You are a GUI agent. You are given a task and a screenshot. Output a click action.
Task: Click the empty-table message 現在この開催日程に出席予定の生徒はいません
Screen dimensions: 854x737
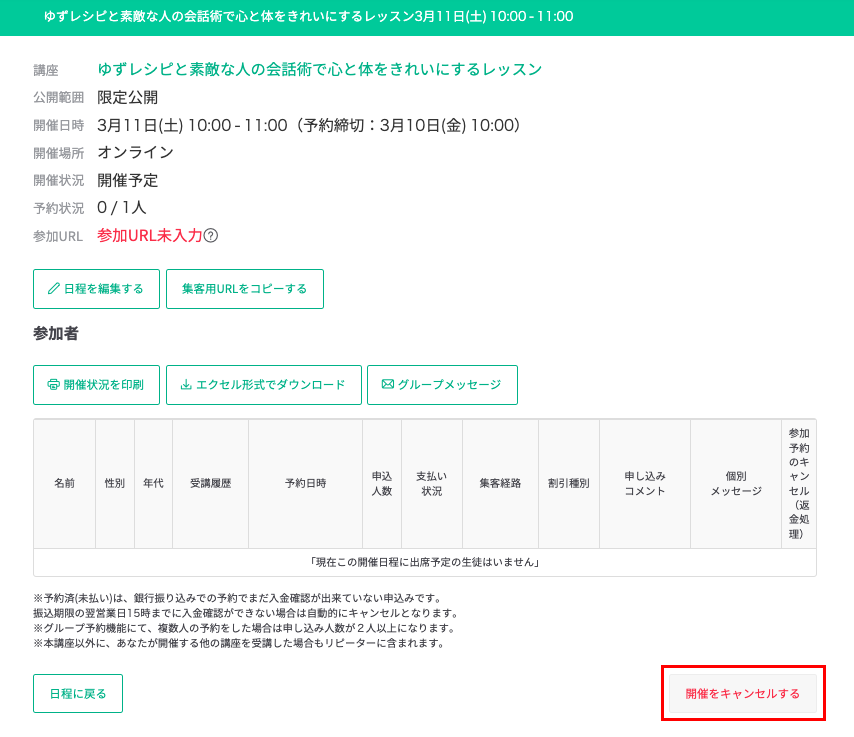pos(425,562)
